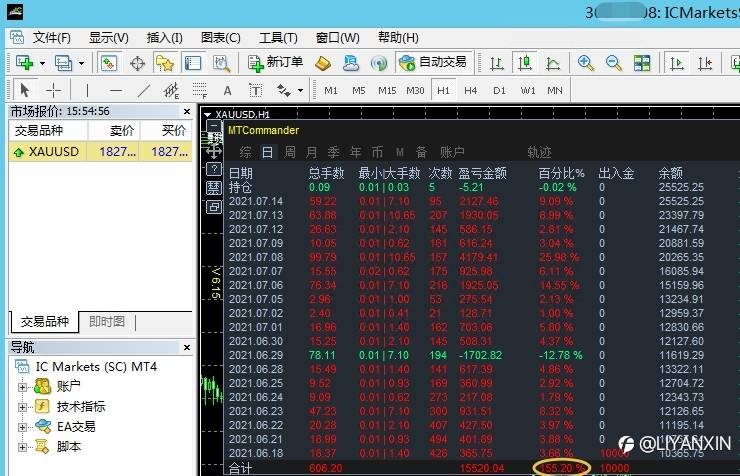Expand the EA交易 tree node
The image size is (740, 476).
coord(22,427)
